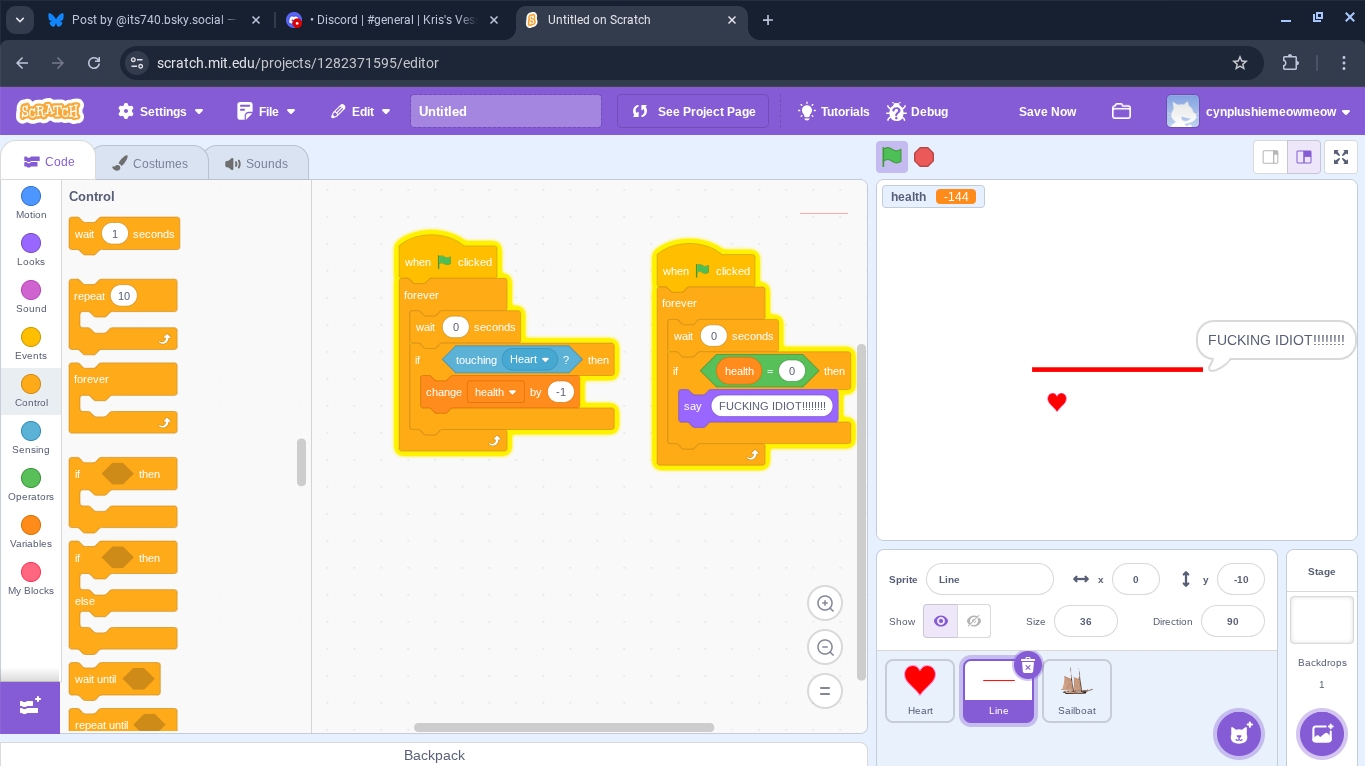Click the See Project Page button

(x=693, y=112)
